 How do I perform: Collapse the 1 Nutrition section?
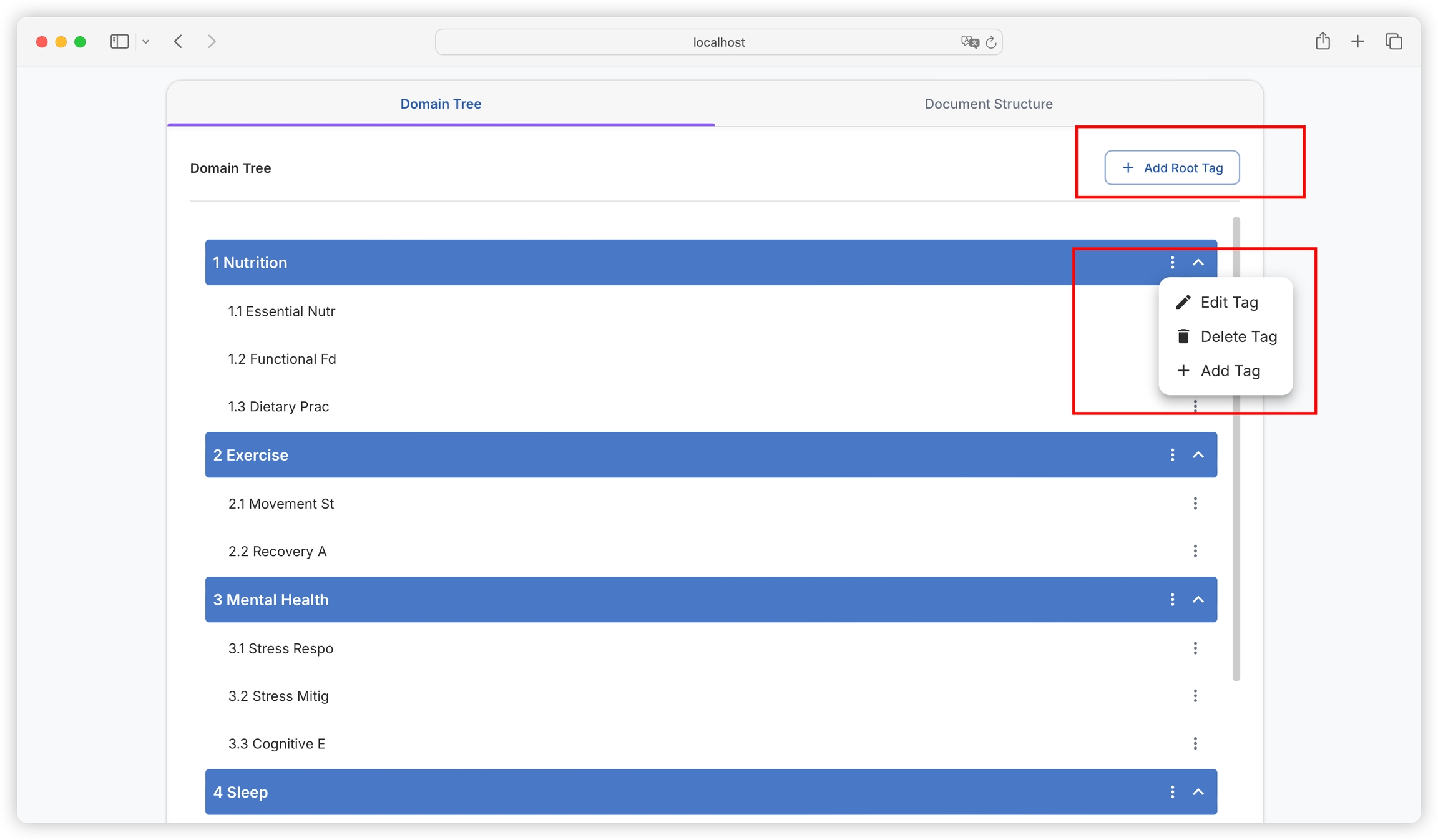(1198, 263)
